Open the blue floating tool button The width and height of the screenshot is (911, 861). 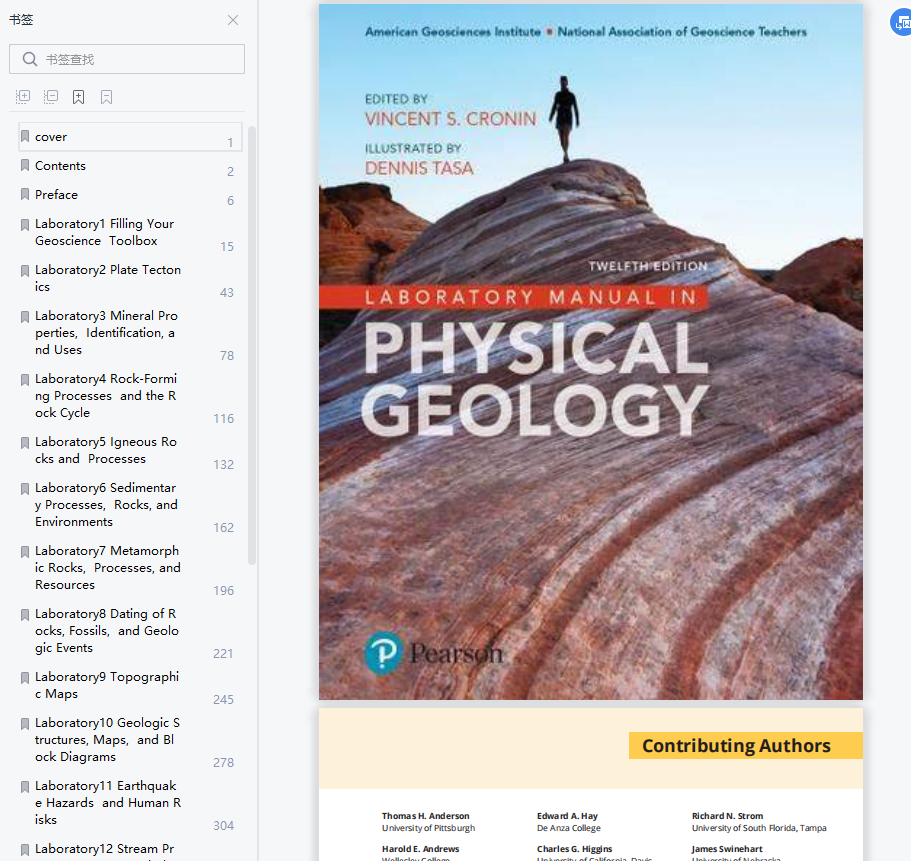[x=901, y=23]
